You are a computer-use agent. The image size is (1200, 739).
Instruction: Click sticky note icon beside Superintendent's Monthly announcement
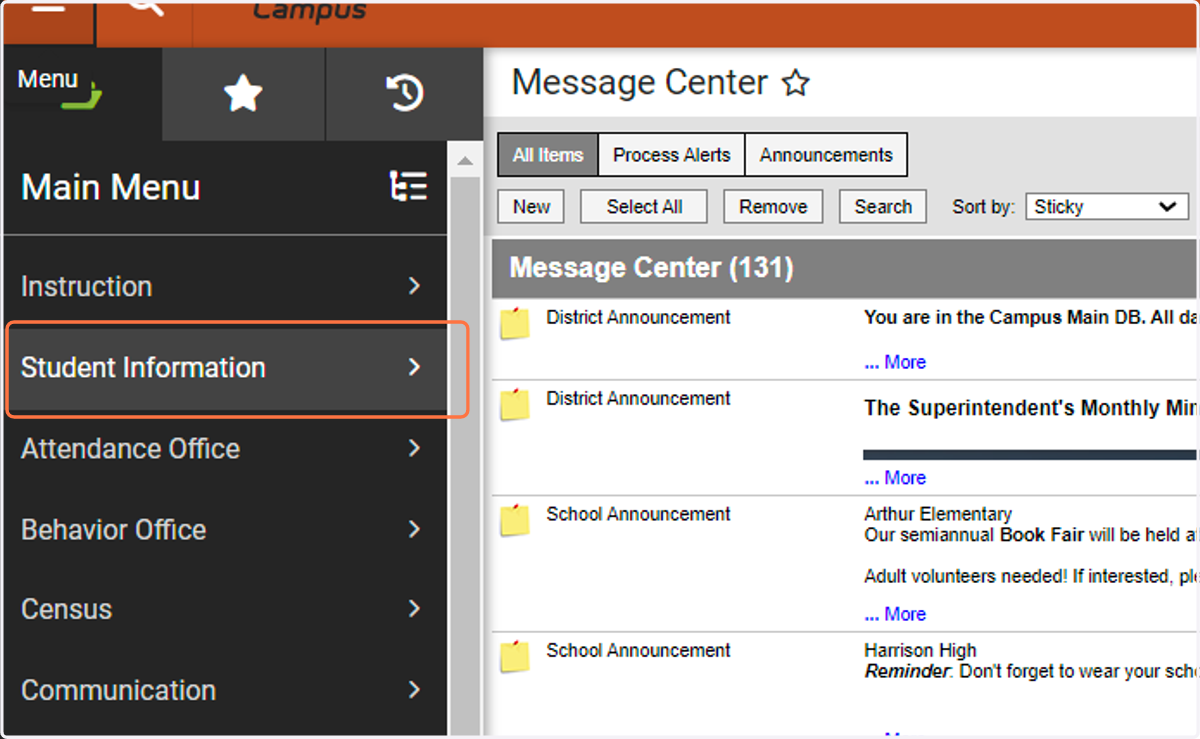click(515, 404)
